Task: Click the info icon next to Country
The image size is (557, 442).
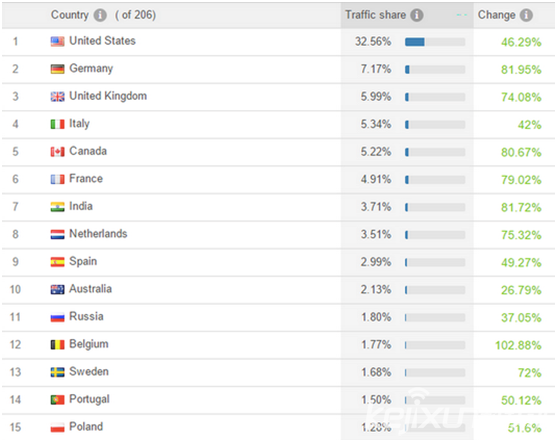Action: tap(100, 15)
